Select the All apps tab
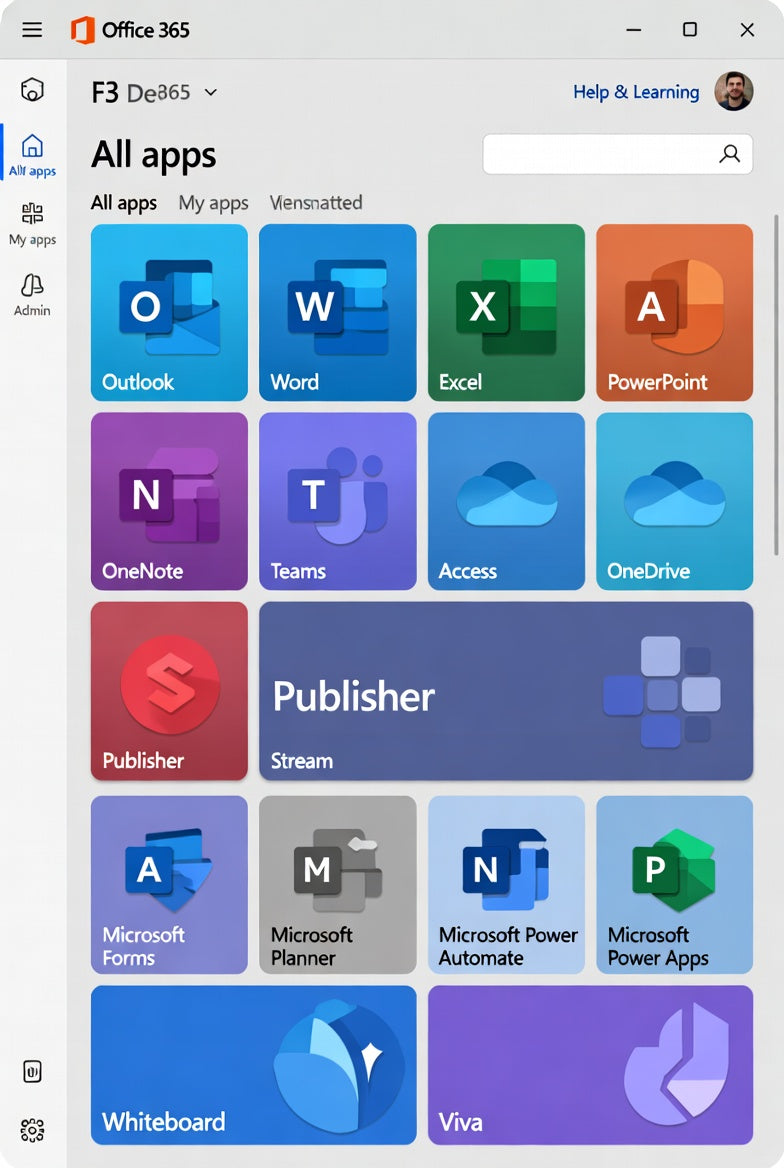Viewport: 784px width, 1168px height. (x=124, y=203)
